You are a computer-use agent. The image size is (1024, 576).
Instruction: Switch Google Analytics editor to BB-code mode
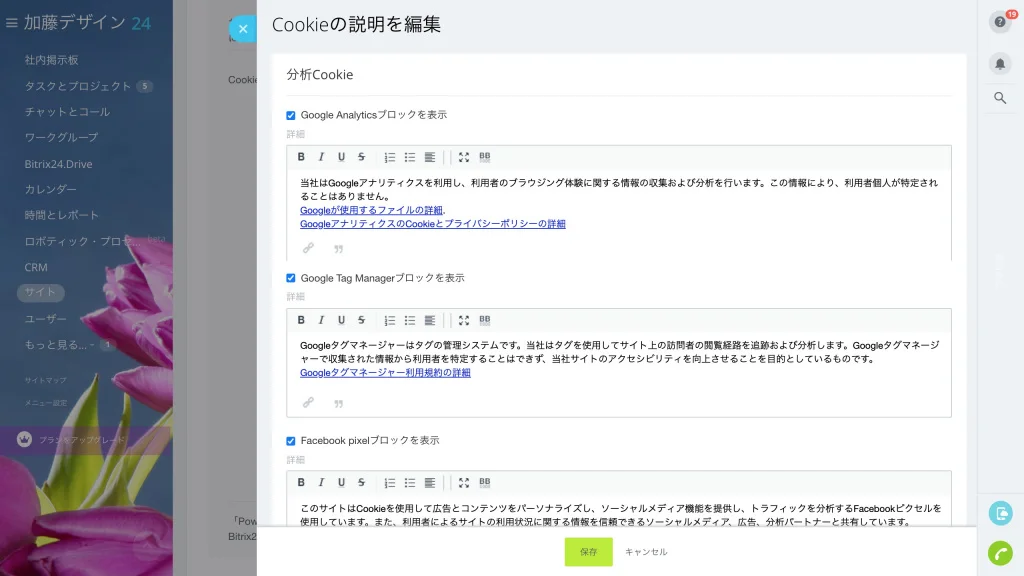(485, 157)
